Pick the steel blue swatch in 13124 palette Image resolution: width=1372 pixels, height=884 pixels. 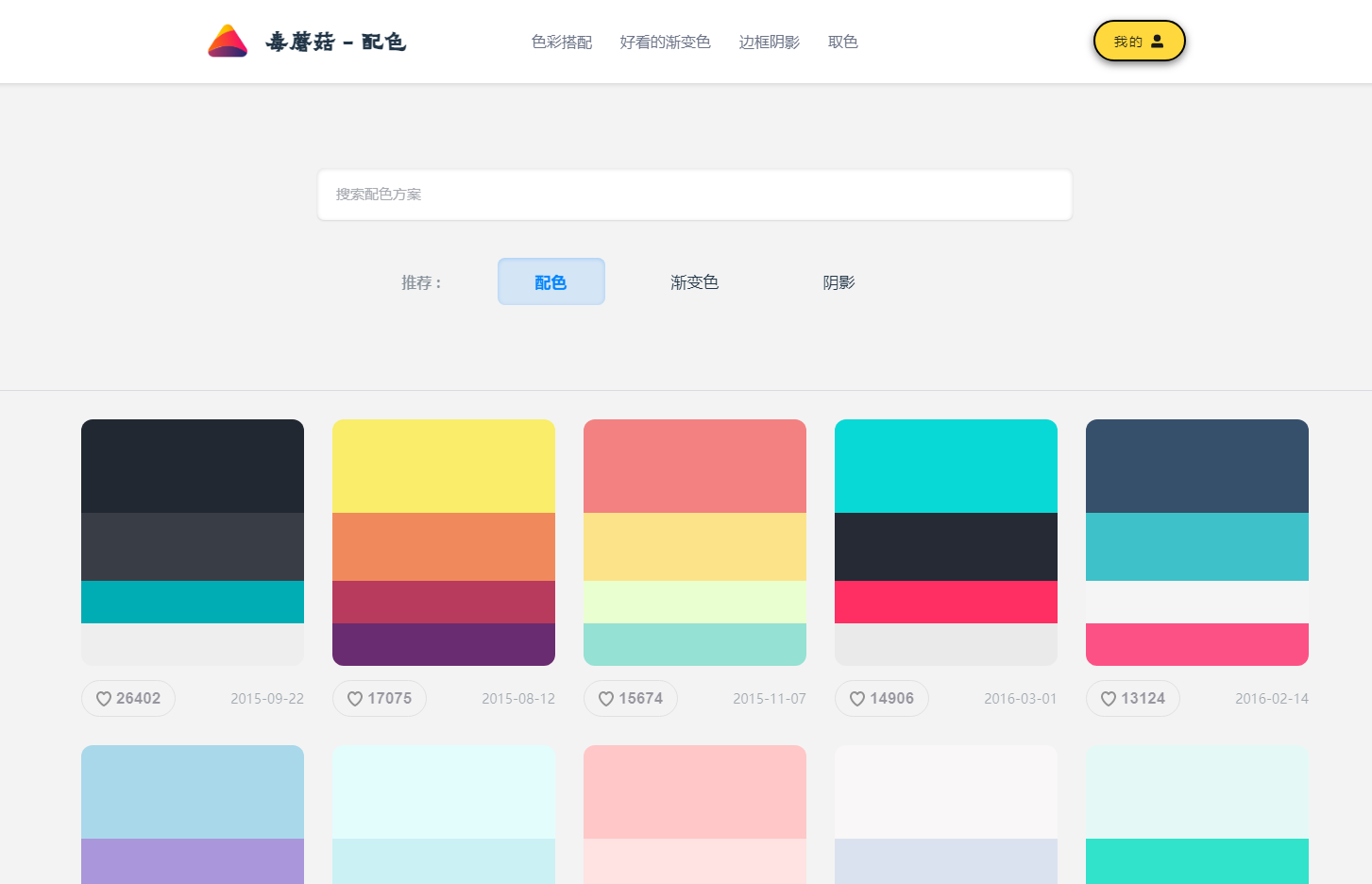click(x=1197, y=466)
